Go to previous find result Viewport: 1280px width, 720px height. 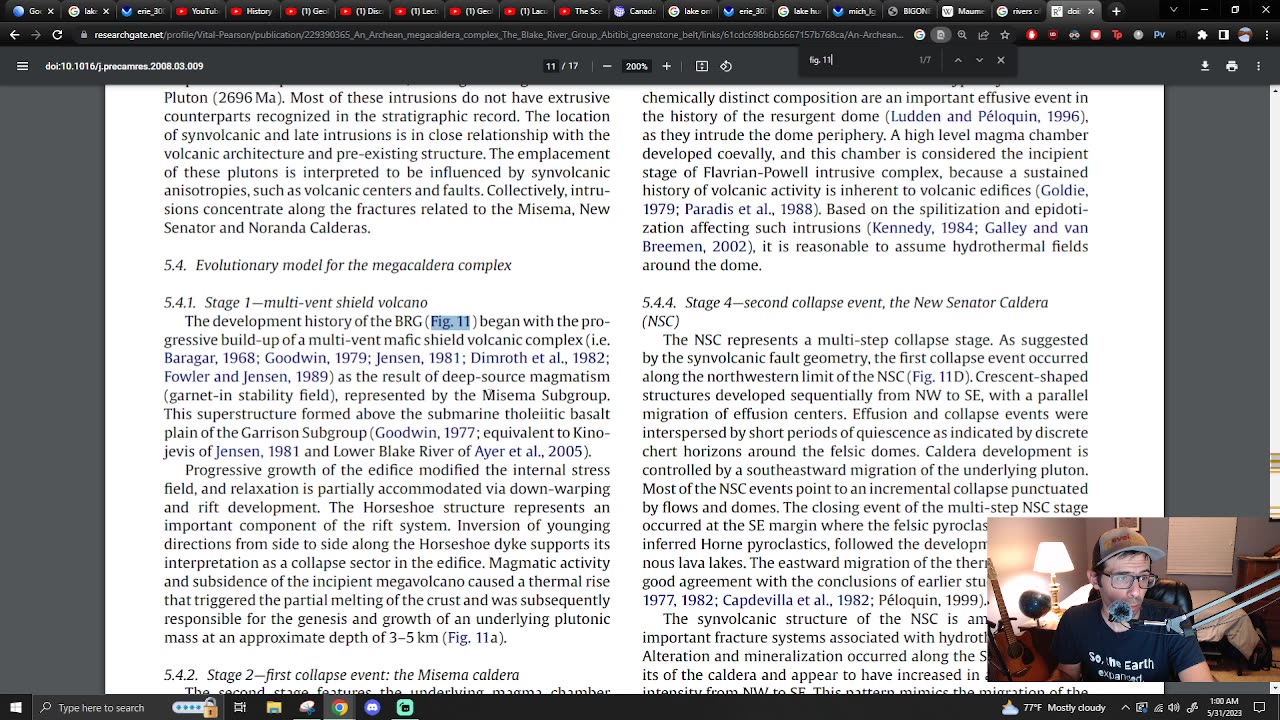click(957, 60)
